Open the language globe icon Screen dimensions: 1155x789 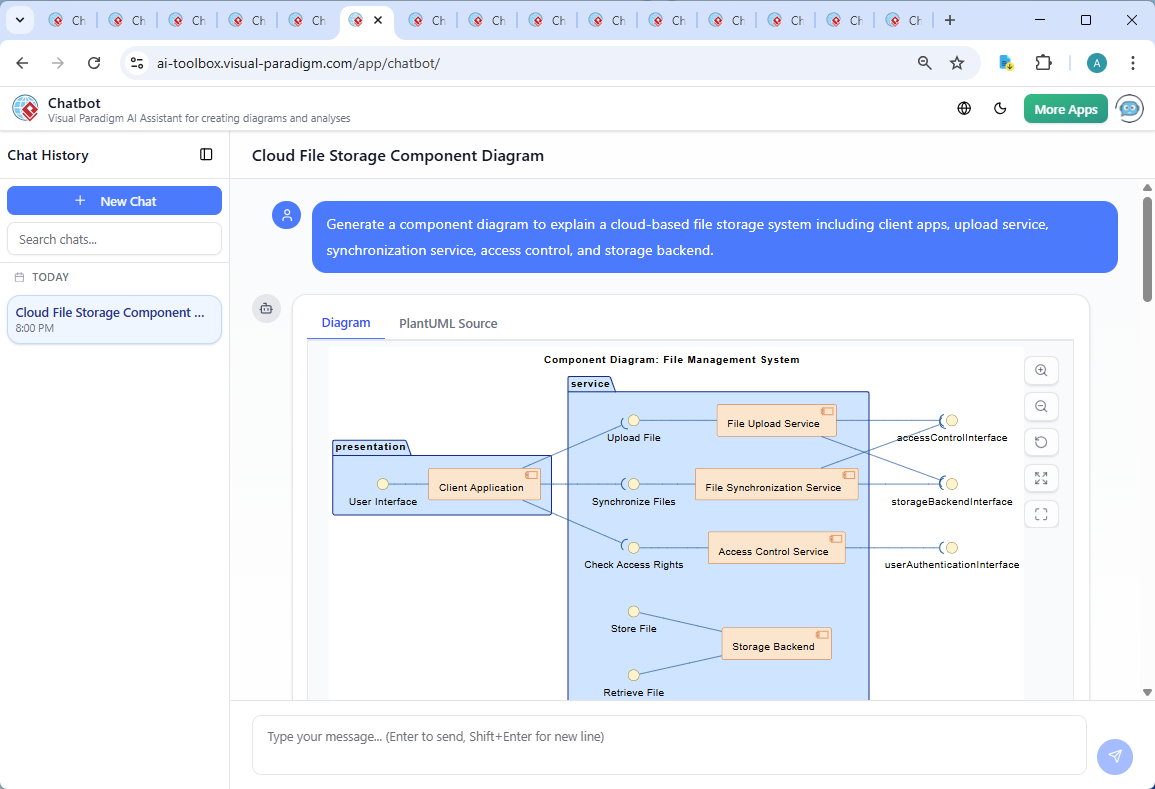coord(964,108)
